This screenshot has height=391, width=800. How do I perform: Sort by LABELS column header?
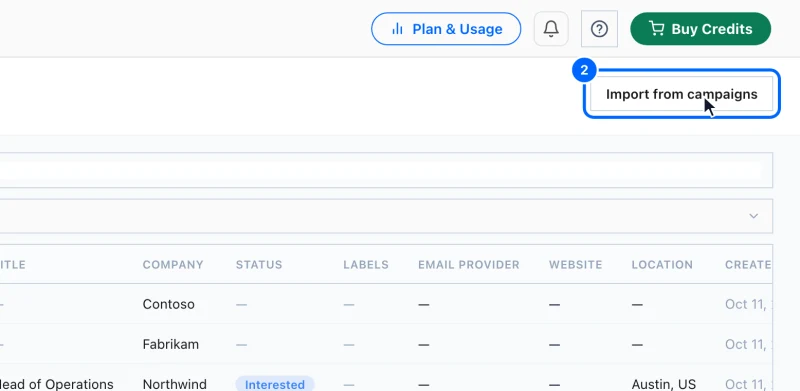(366, 264)
